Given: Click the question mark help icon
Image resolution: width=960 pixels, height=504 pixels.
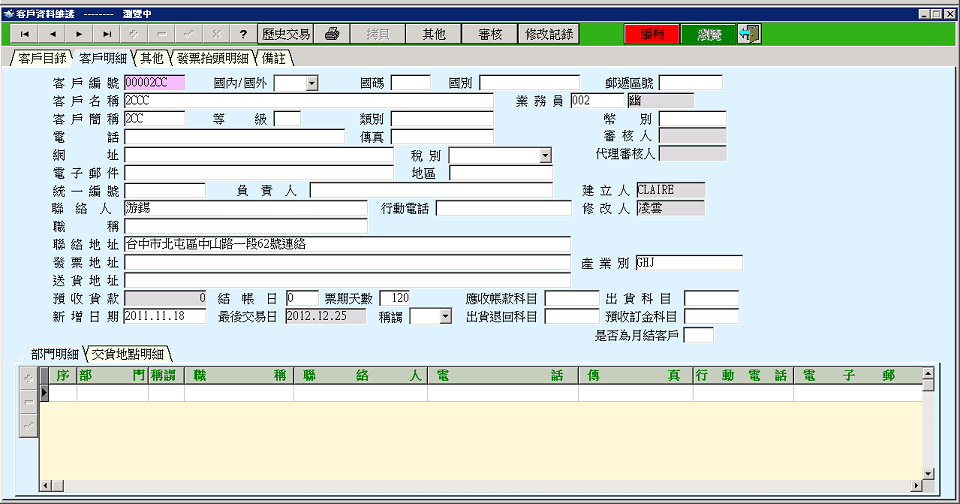Looking at the screenshot, I should [243, 34].
